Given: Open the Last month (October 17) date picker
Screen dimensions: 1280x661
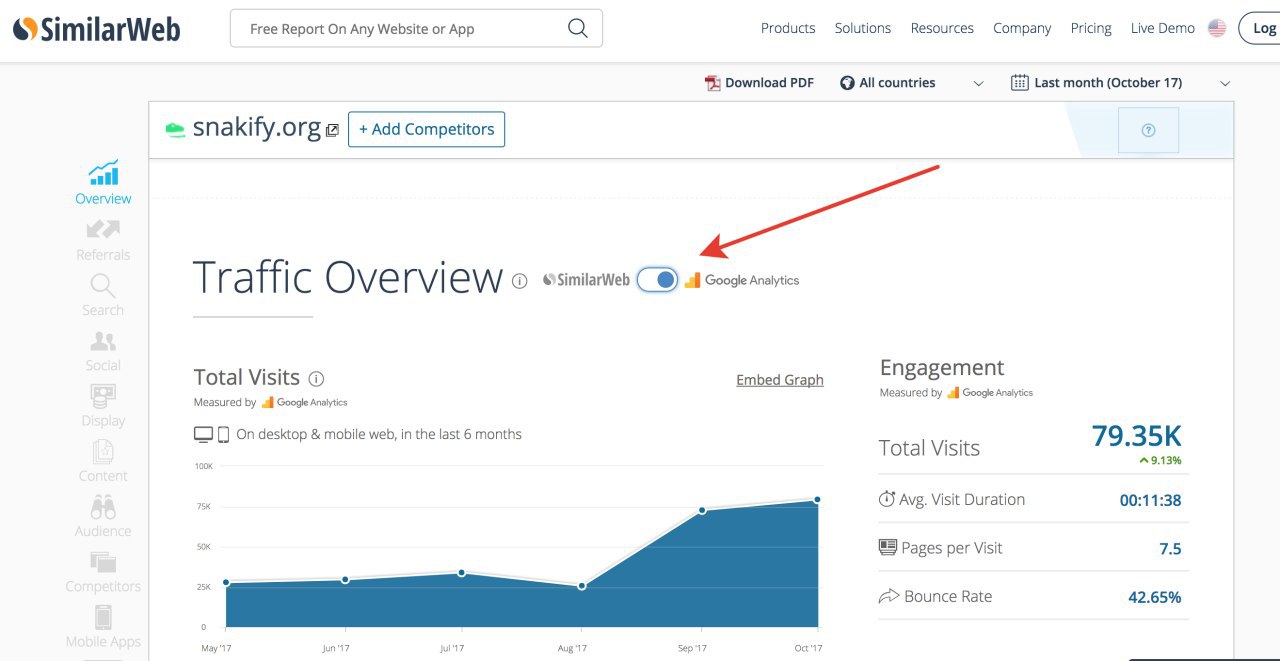Looking at the screenshot, I should coord(1120,83).
